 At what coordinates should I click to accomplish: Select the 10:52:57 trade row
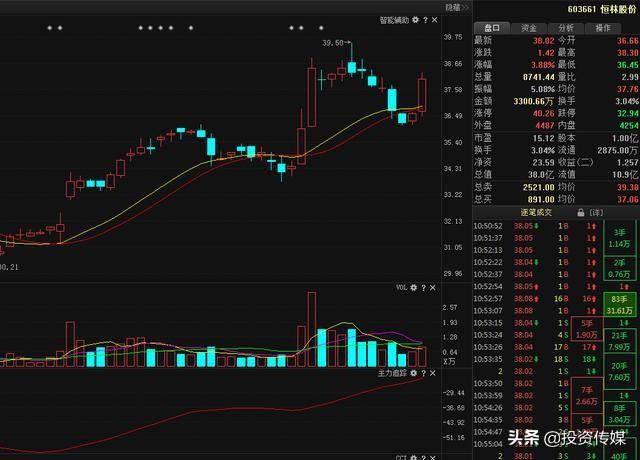pos(537,299)
